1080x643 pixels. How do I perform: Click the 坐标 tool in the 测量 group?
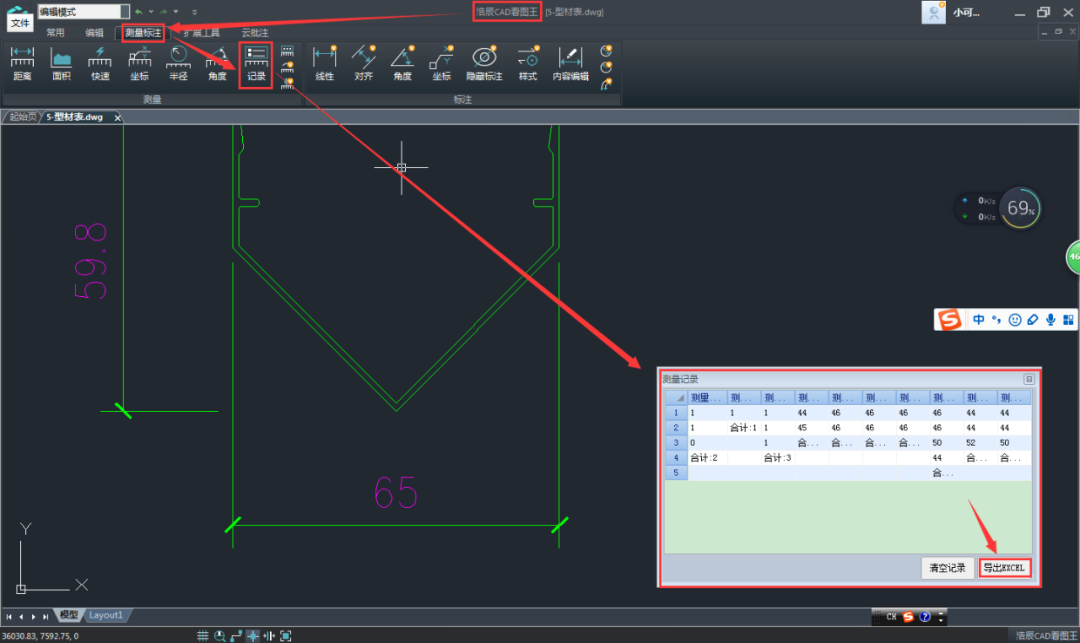coord(139,63)
